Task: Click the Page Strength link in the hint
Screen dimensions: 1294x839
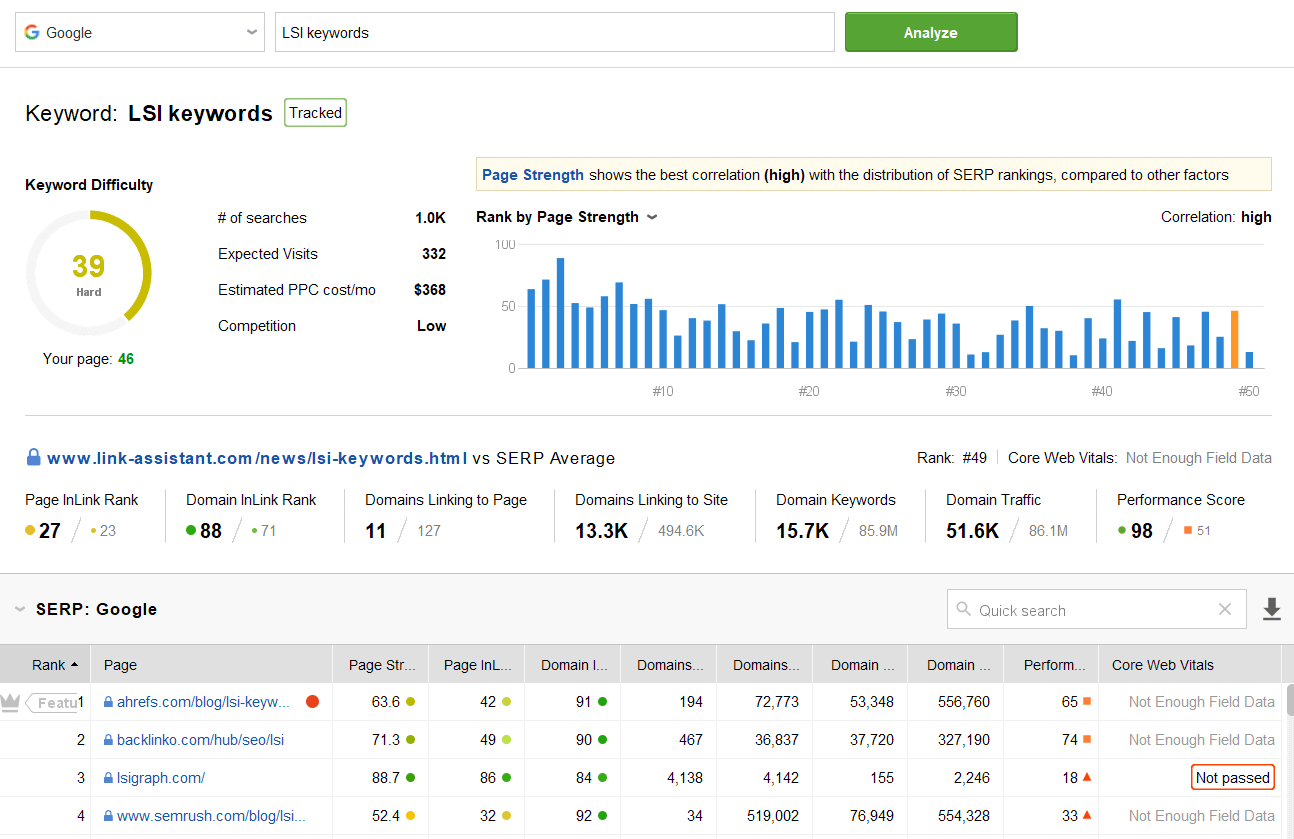Action: point(533,175)
